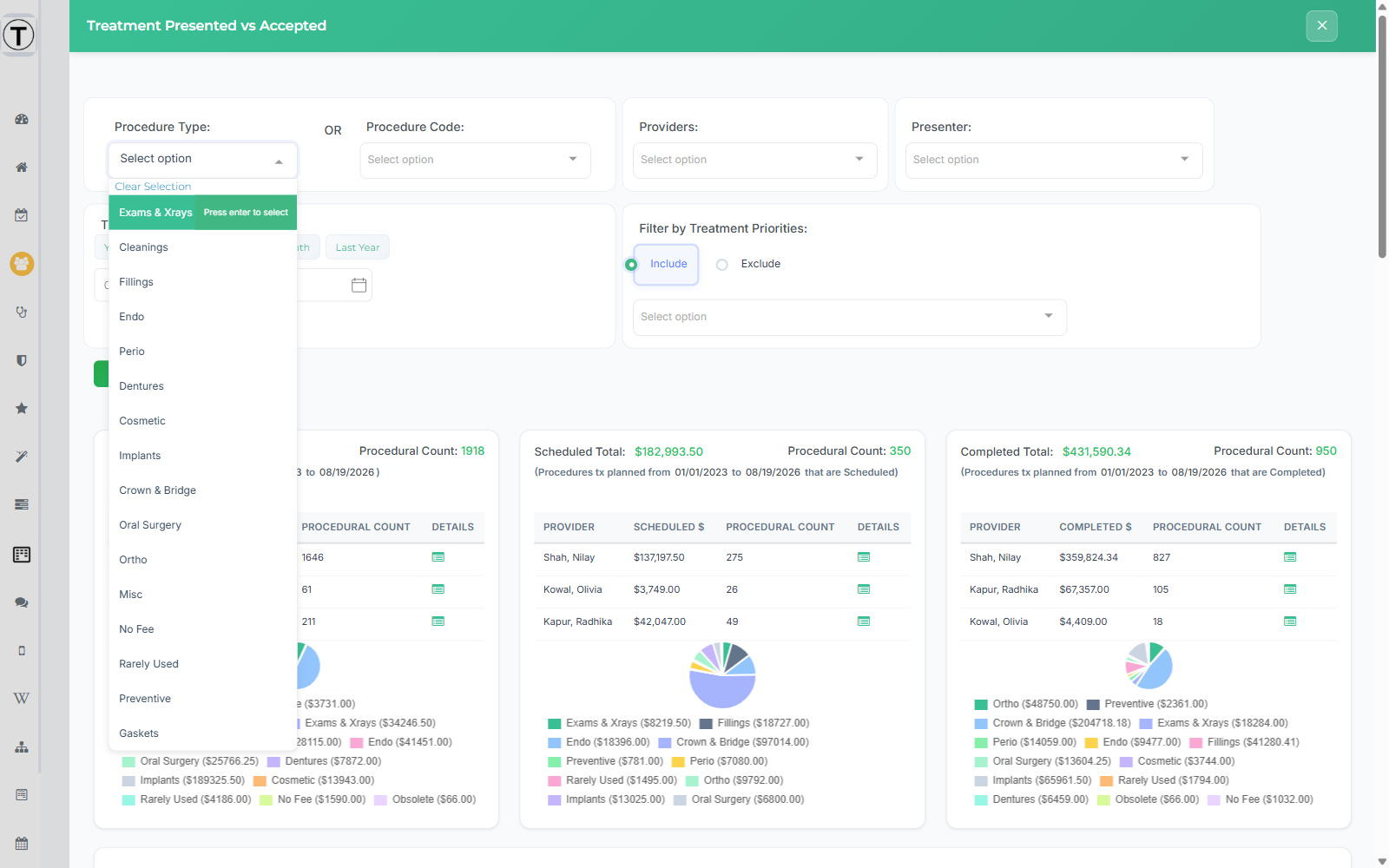The height and width of the screenshot is (868, 1389).
Task: Open the stethoscope icon in sidebar
Action: tap(22, 312)
